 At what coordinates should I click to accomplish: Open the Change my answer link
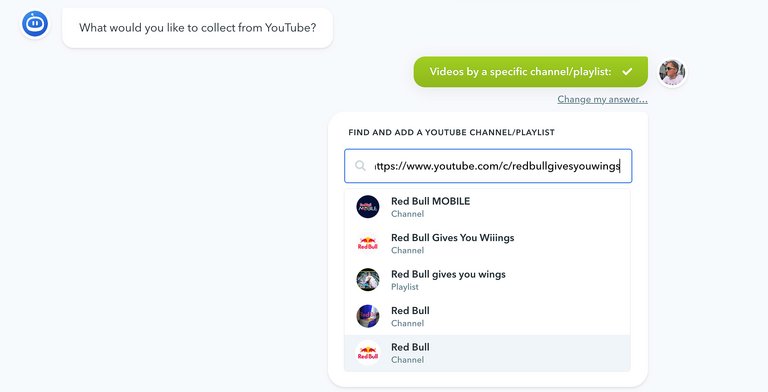coord(602,99)
